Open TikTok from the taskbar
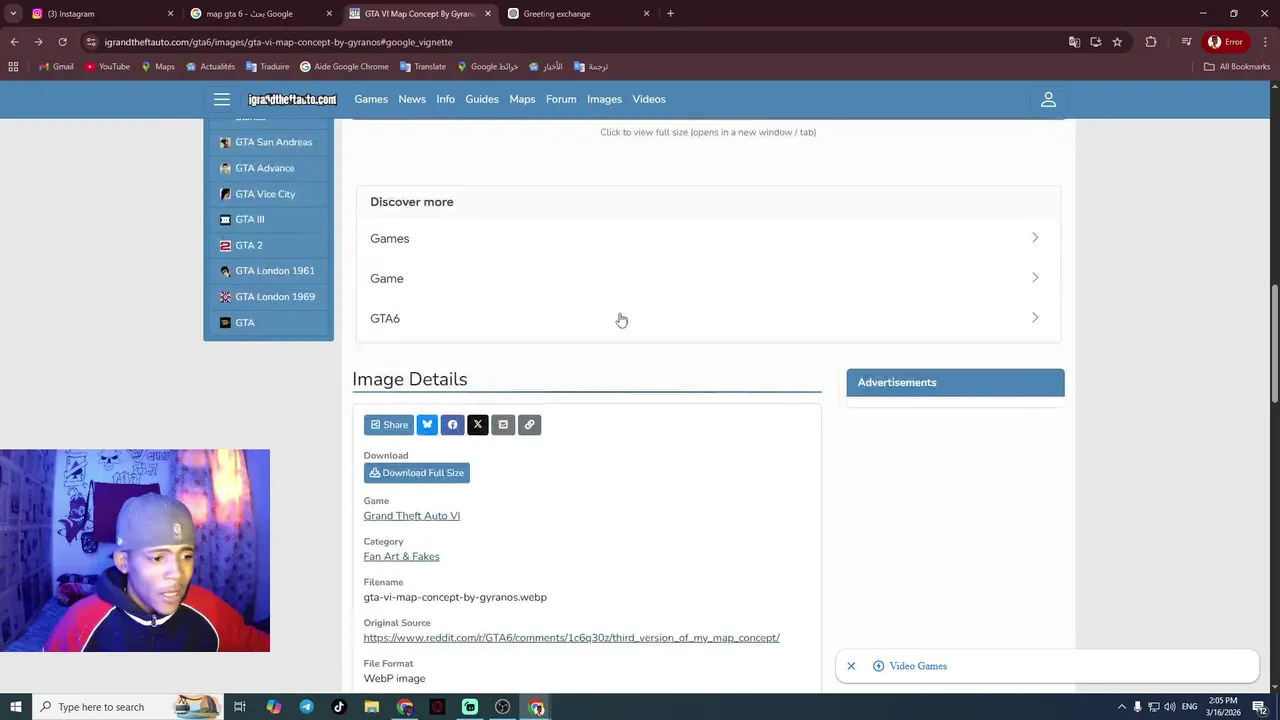Viewport: 1280px width, 720px height. [x=339, y=707]
